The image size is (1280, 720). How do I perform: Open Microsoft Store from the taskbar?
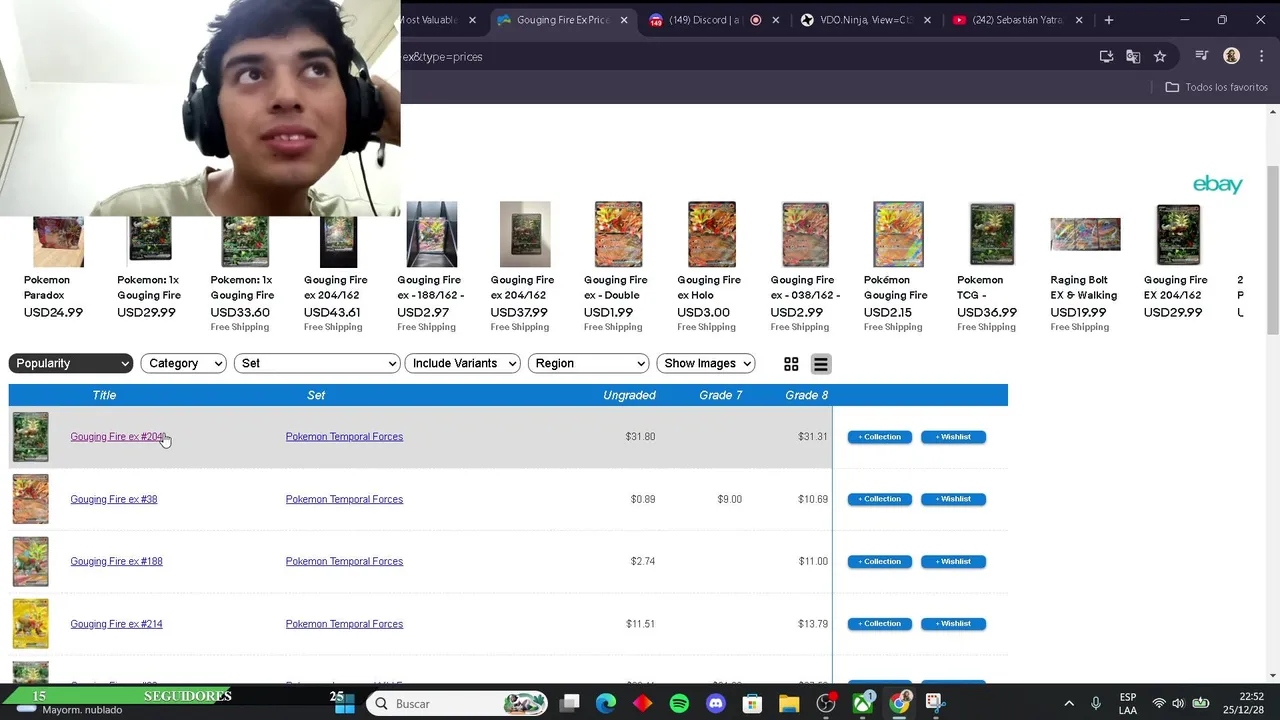pos(752,704)
